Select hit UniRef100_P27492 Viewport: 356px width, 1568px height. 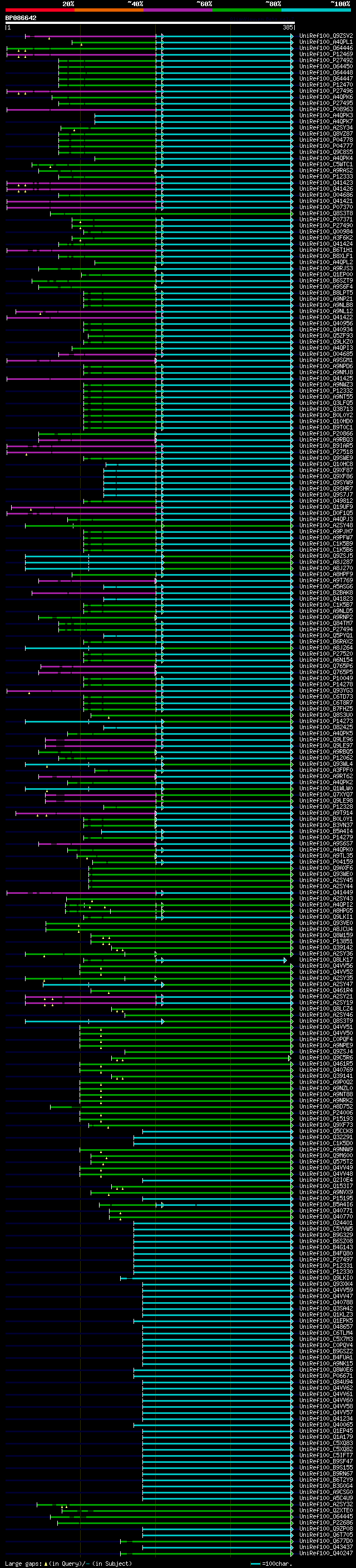coord(326,61)
